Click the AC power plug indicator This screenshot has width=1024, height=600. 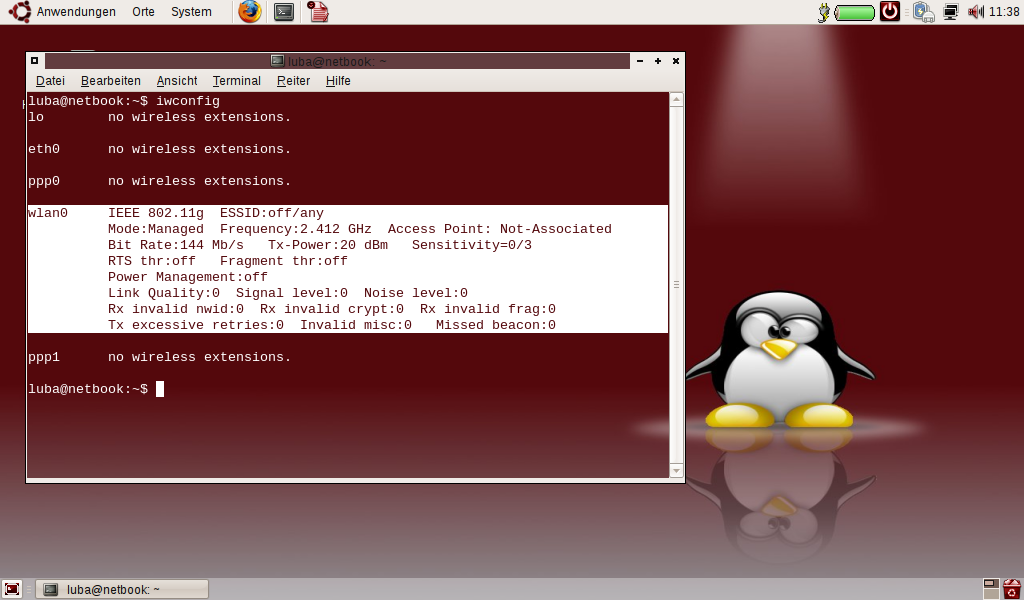coord(824,12)
